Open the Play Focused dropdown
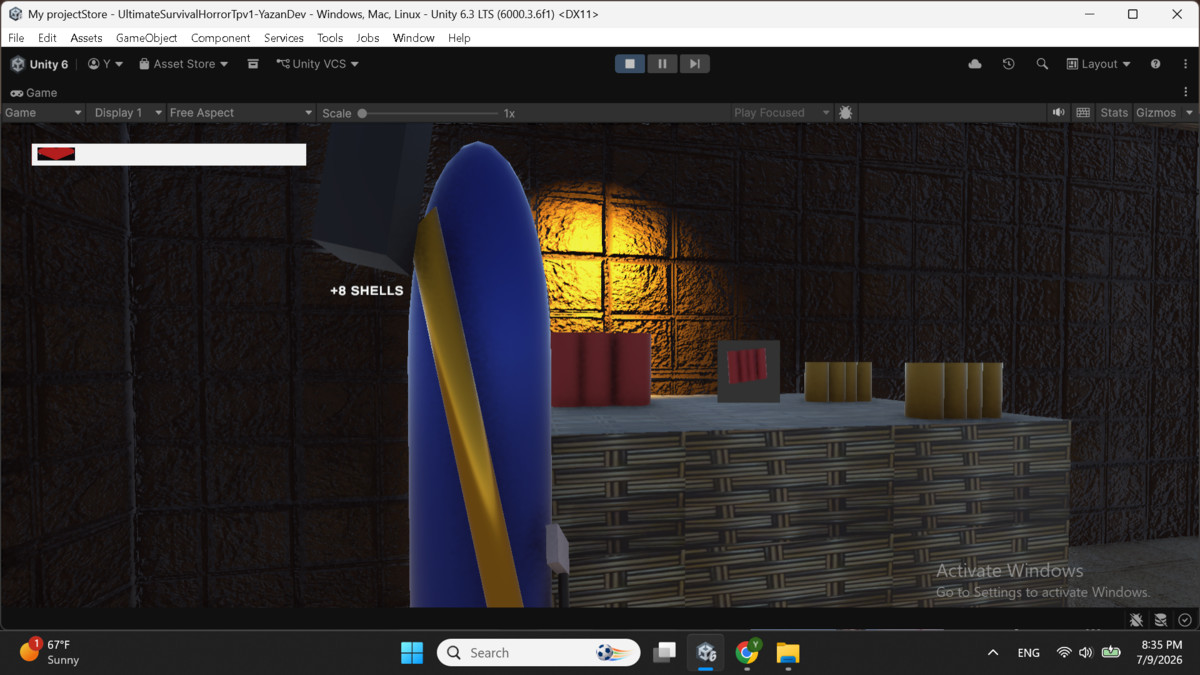This screenshot has width=1200, height=675. pos(781,113)
